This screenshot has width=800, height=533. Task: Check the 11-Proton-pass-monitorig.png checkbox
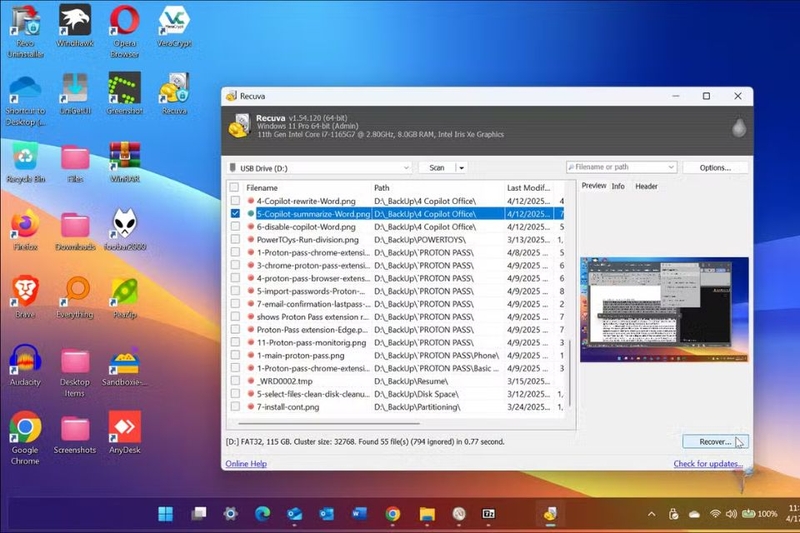tap(235, 342)
